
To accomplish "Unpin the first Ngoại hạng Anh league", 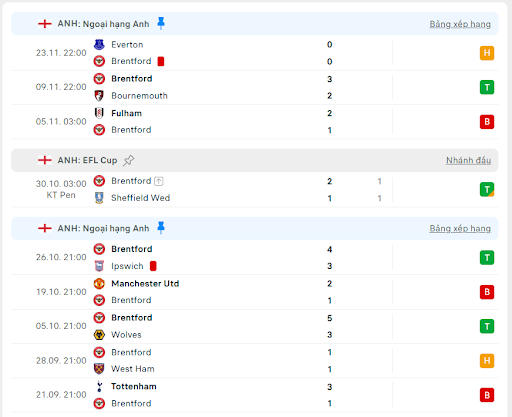I will pyautogui.click(x=161, y=23).
